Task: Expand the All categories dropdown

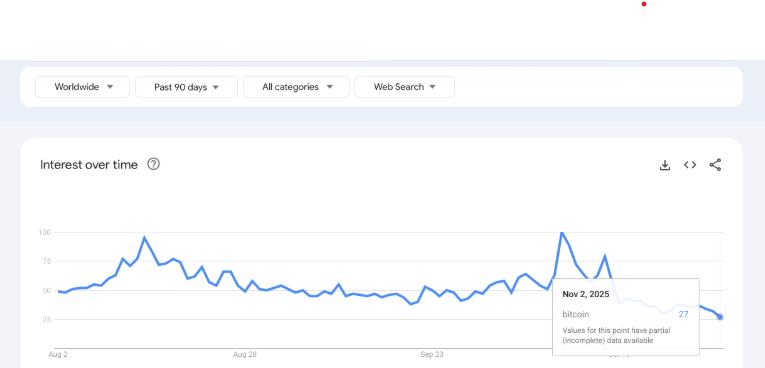Action: [296, 87]
